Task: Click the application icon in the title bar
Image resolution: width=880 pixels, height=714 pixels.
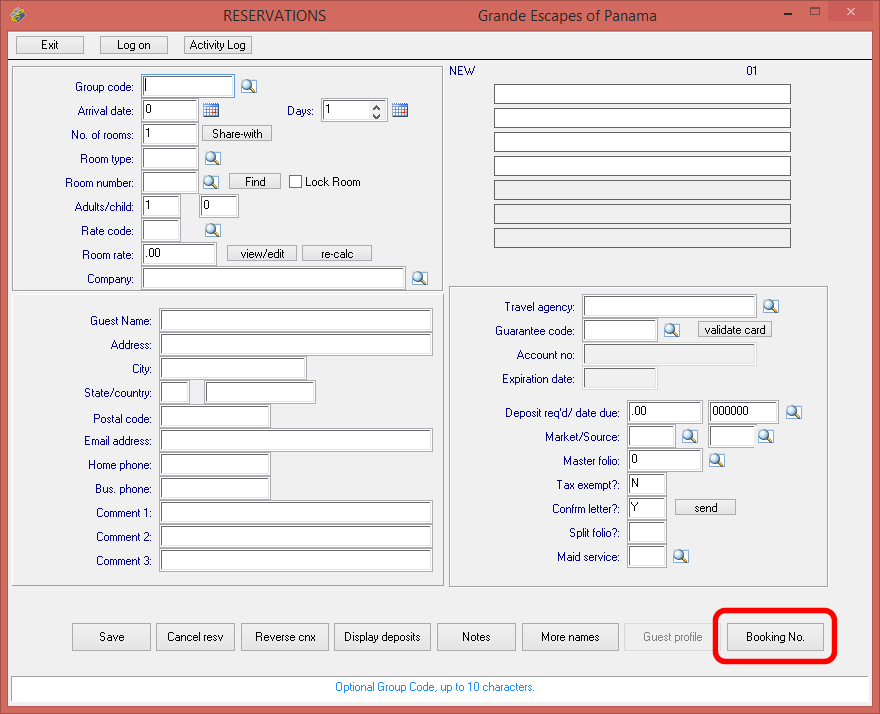Action: pos(18,15)
